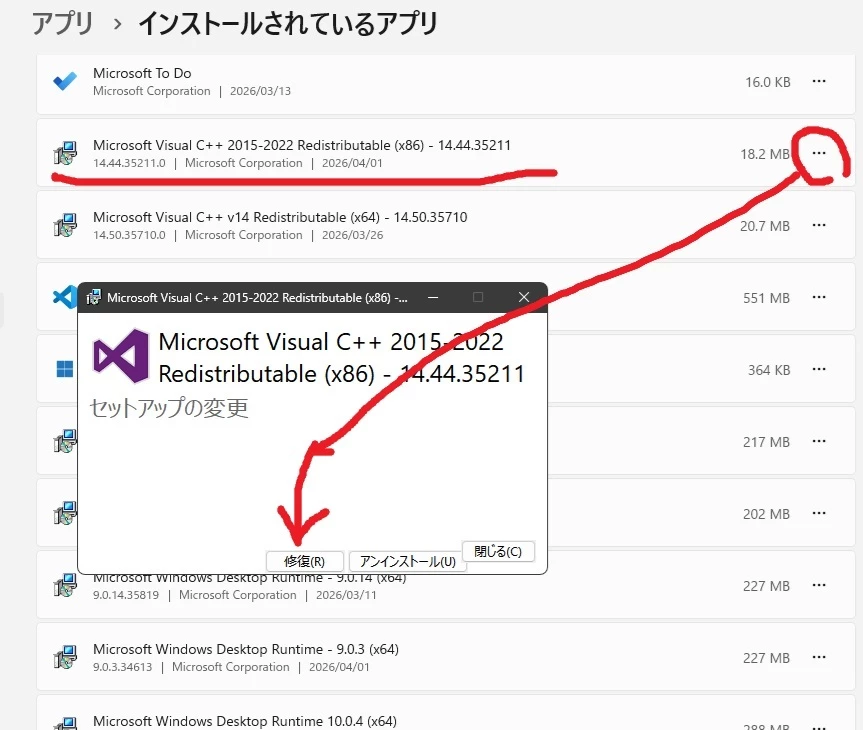Open more options for the 217 MB app
The height and width of the screenshot is (730, 863).
[819, 441]
